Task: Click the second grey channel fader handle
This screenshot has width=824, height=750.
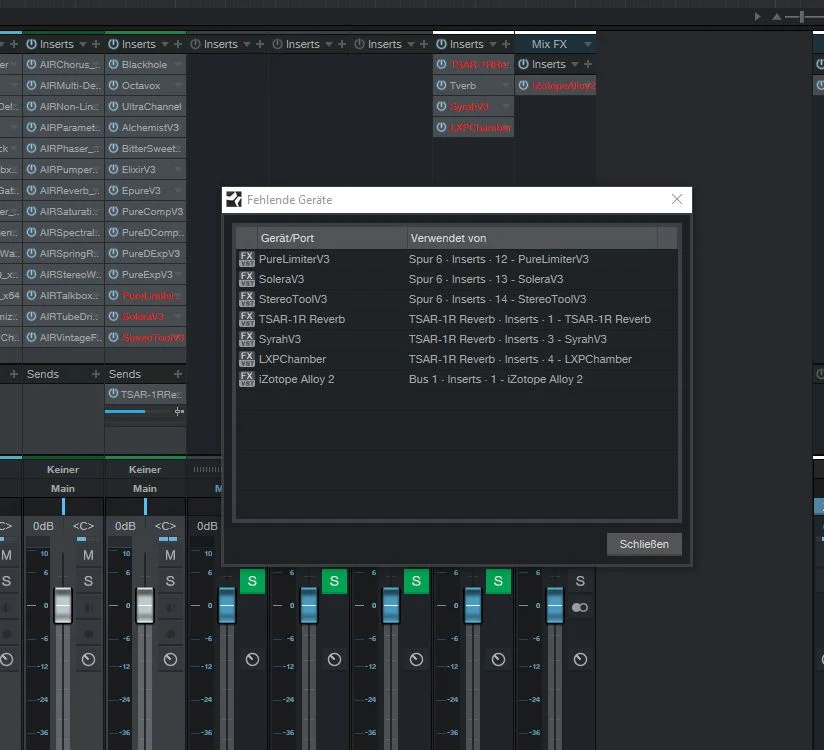Action: click(x=145, y=605)
